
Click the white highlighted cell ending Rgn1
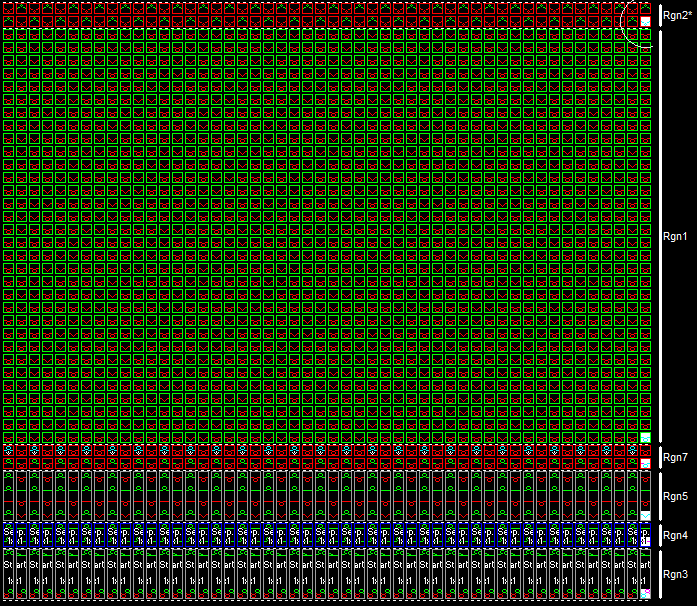(x=645, y=437)
